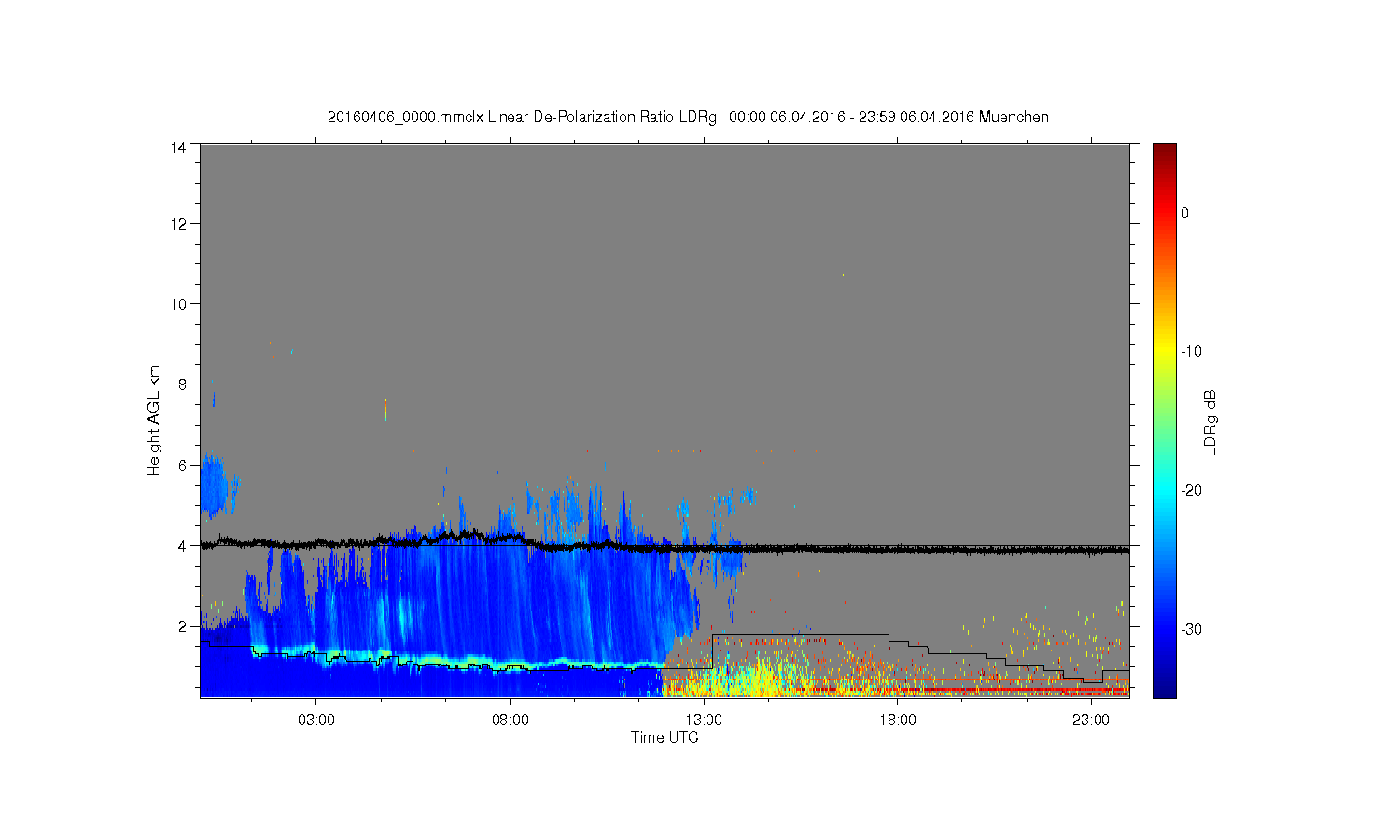Image resolution: width=1400 pixels, height=840 pixels.
Task: Click the plot title starting with 20160406_0000.mmclx
Action: click(x=688, y=118)
